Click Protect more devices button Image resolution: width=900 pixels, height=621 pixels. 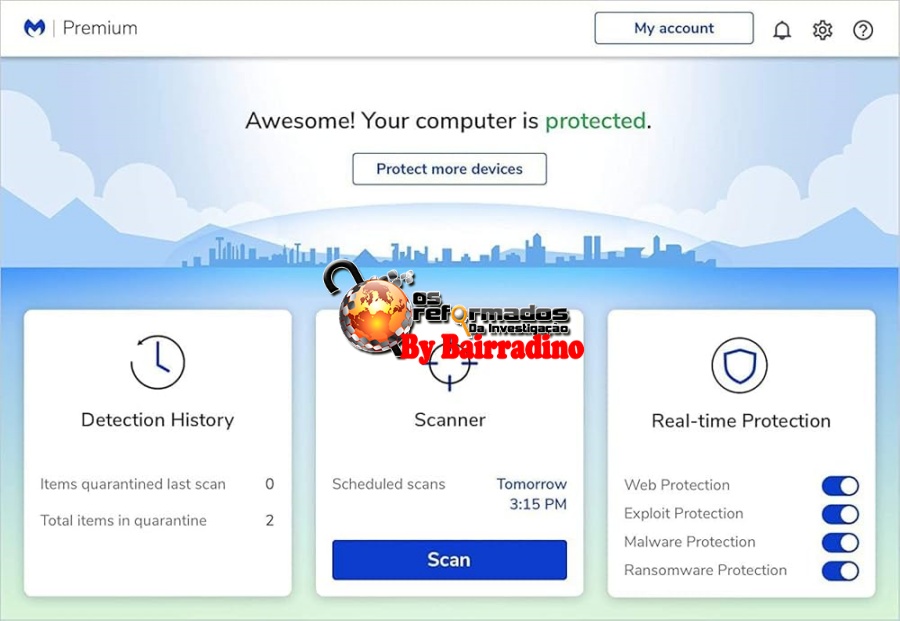449,169
